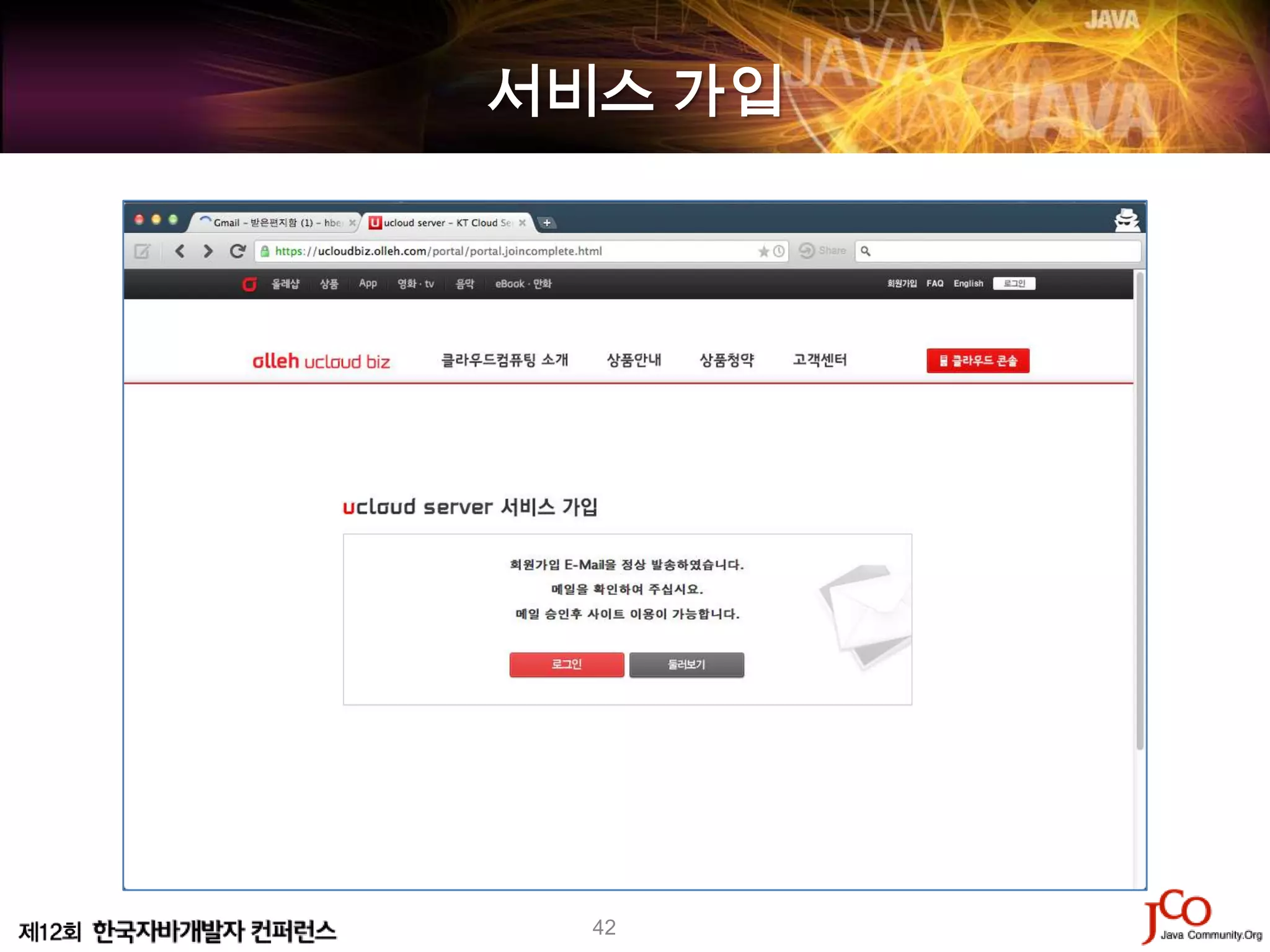Screen dimensions: 1270x952
Task: Click the incognito spy icon
Action: pos(1126,220)
